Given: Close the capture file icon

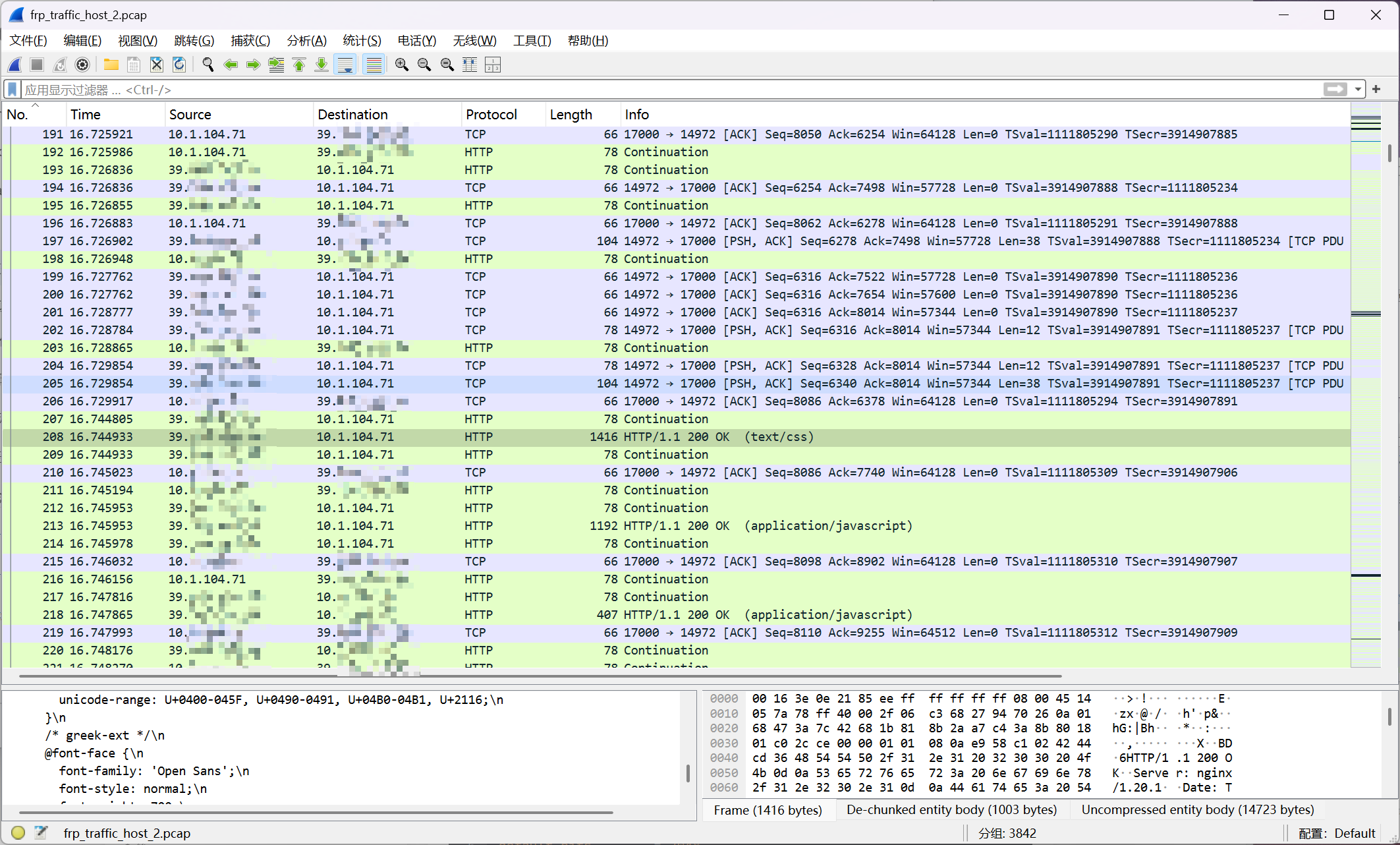Looking at the screenshot, I should (x=156, y=65).
